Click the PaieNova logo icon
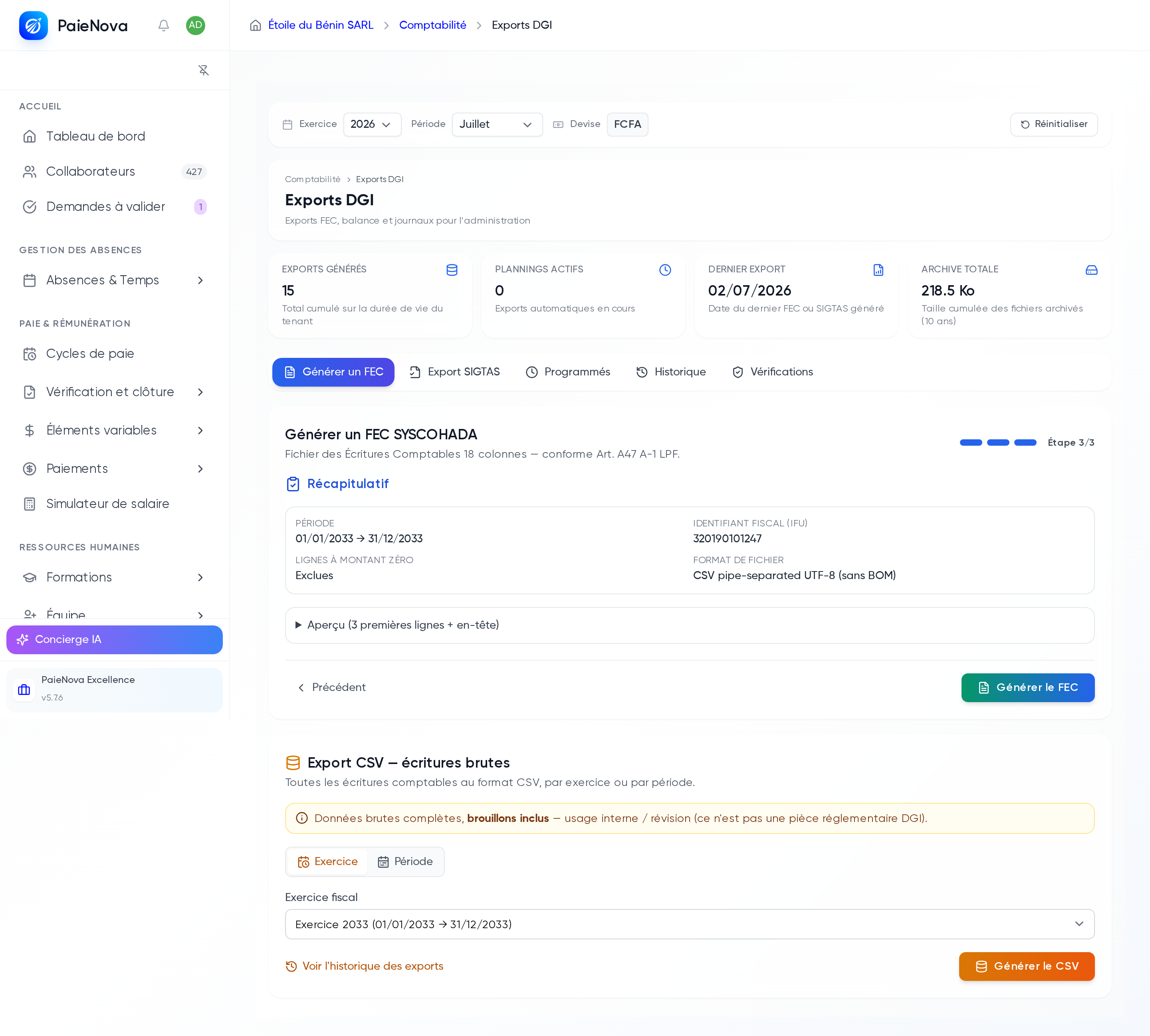The width and height of the screenshot is (1150, 1036). tap(33, 26)
